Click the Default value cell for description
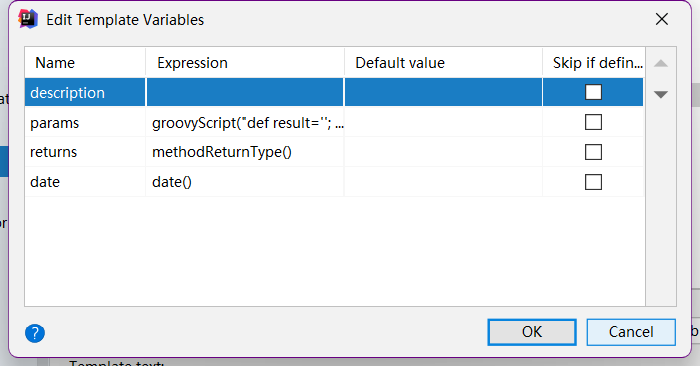 (x=443, y=92)
